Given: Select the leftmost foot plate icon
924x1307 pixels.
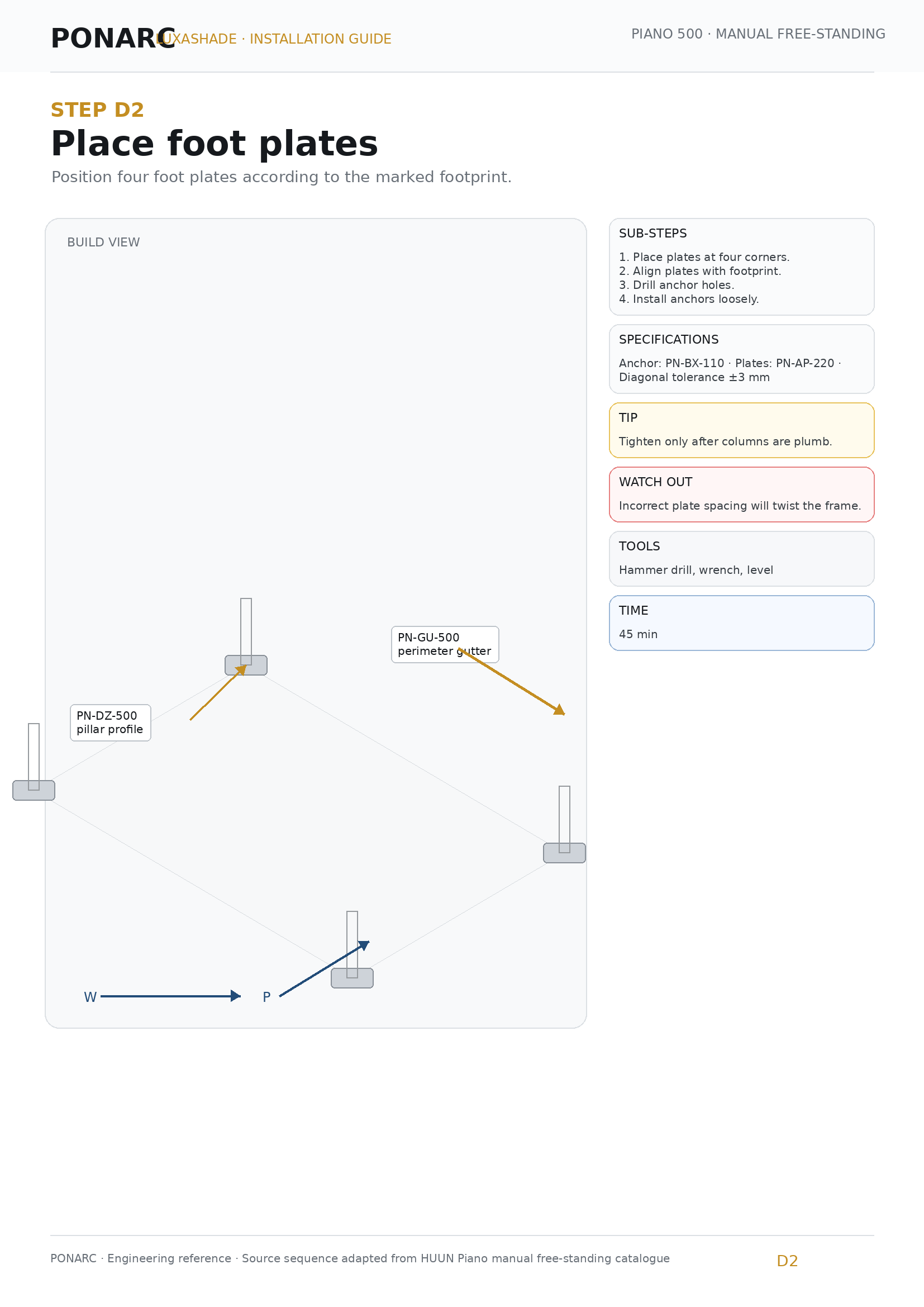Looking at the screenshot, I should click(x=34, y=790).
